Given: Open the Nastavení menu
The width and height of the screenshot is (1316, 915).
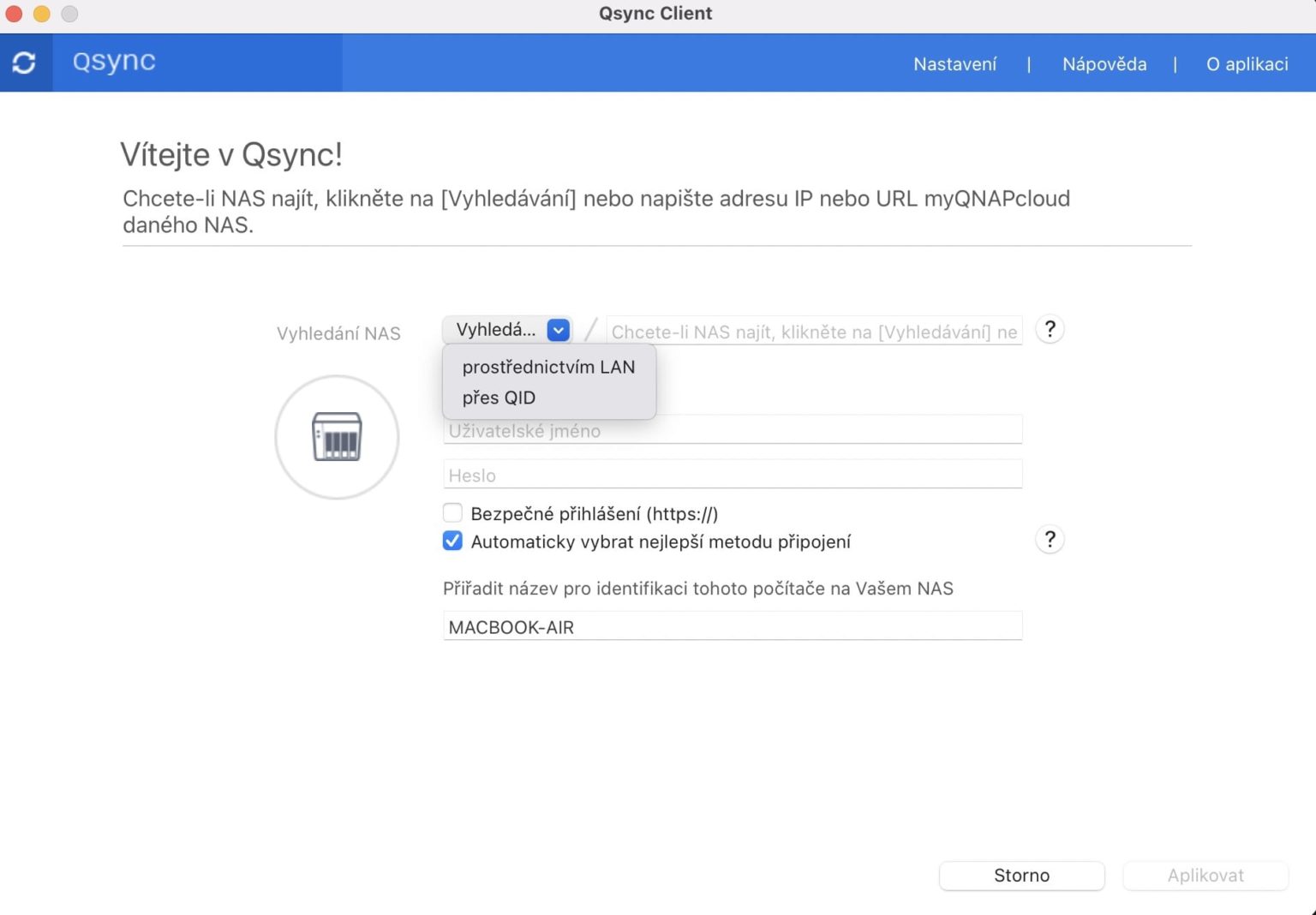Looking at the screenshot, I should click(954, 63).
